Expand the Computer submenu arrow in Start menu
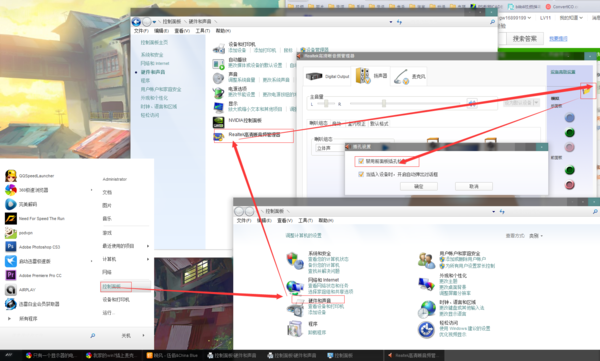Viewport: 600px width, 361px height. click(148, 259)
